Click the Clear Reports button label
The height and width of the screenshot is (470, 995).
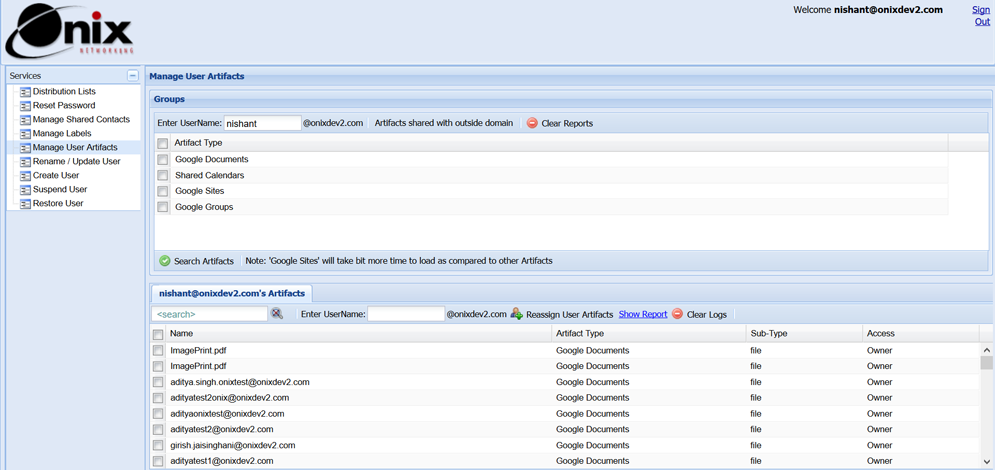point(567,123)
